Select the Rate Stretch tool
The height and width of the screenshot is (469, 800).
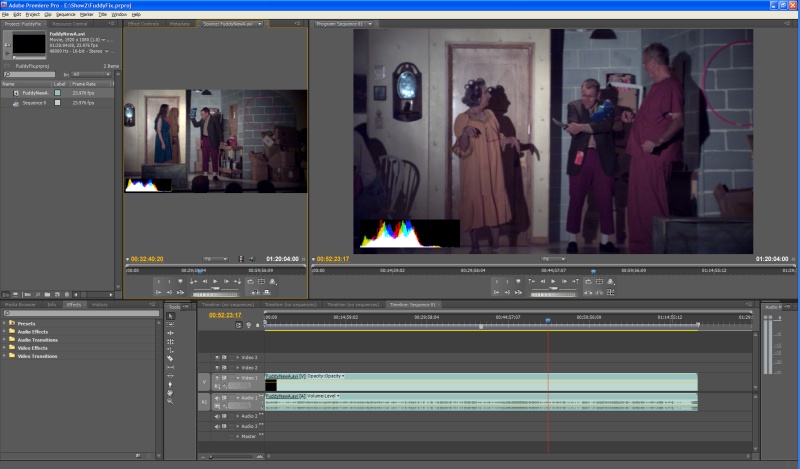[170, 350]
